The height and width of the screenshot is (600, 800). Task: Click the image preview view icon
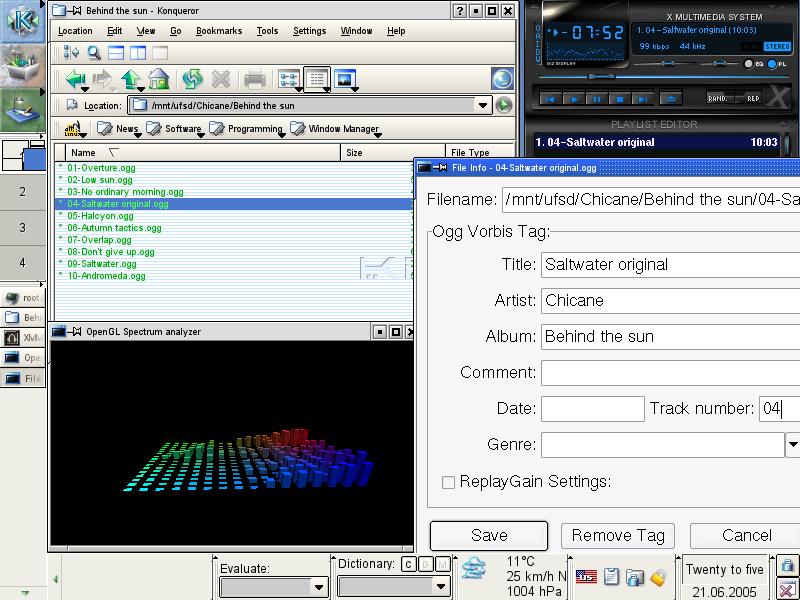click(345, 80)
